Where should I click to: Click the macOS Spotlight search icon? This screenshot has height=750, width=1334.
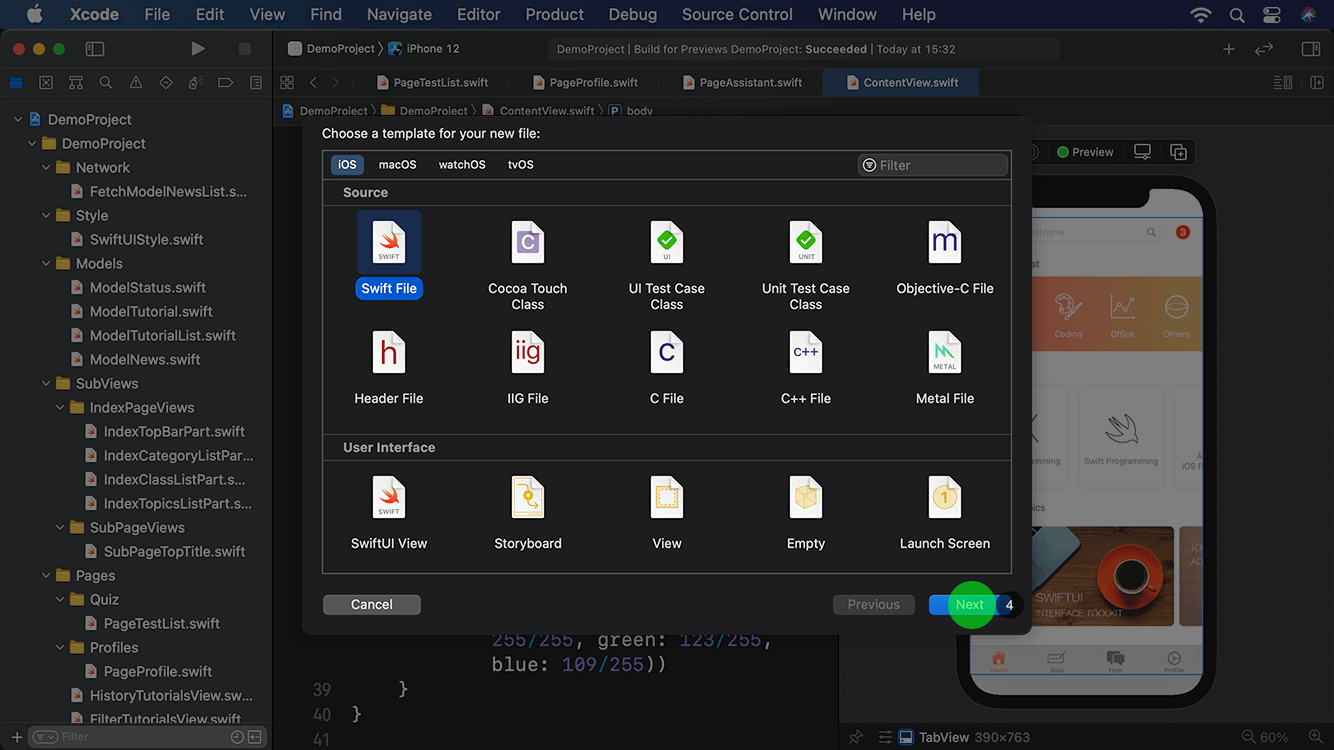click(1237, 14)
